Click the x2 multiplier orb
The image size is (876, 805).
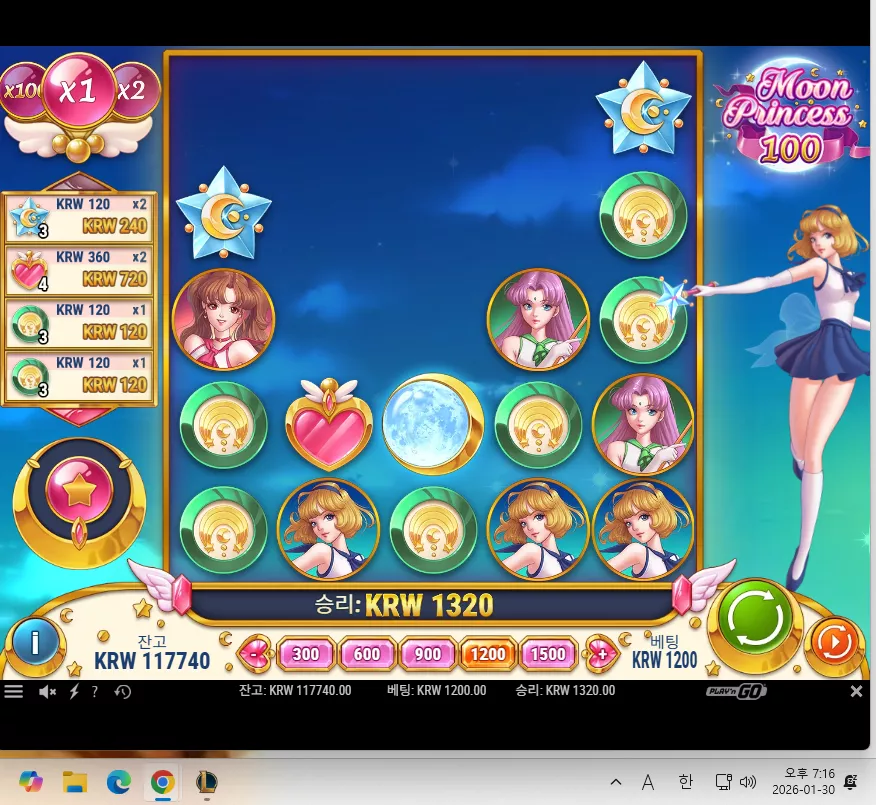coord(136,90)
